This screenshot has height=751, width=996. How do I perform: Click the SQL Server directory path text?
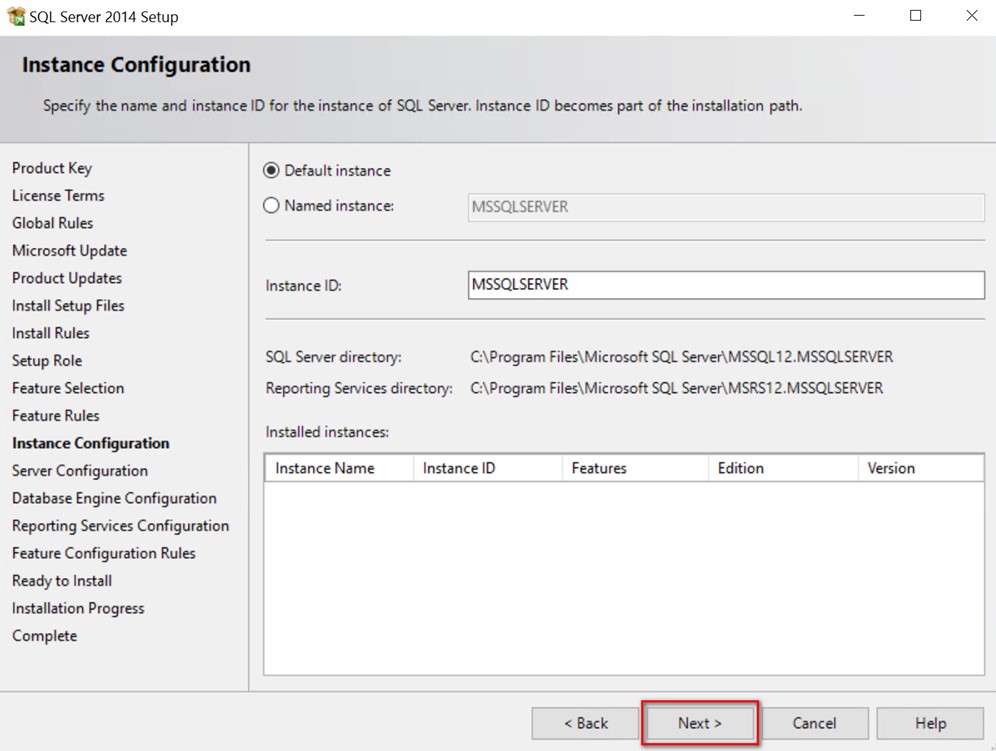click(682, 357)
